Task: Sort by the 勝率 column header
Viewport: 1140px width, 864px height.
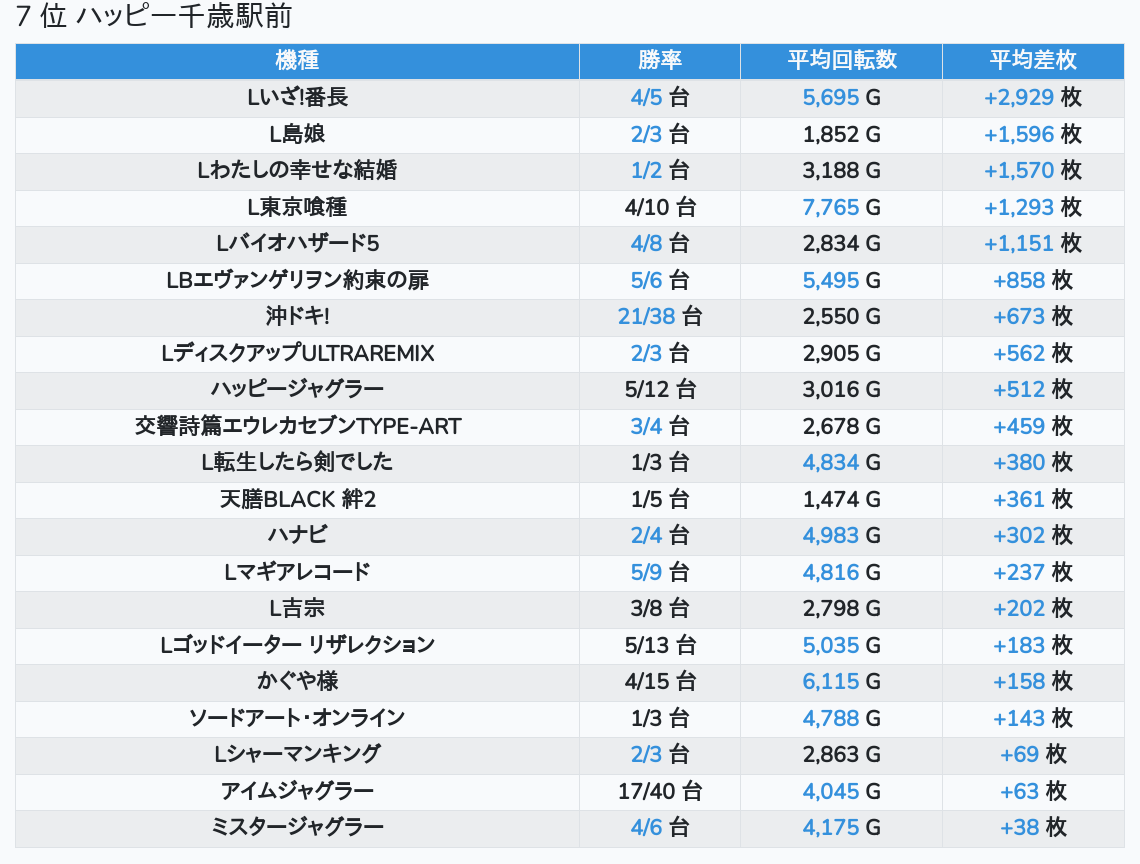Action: coord(659,60)
